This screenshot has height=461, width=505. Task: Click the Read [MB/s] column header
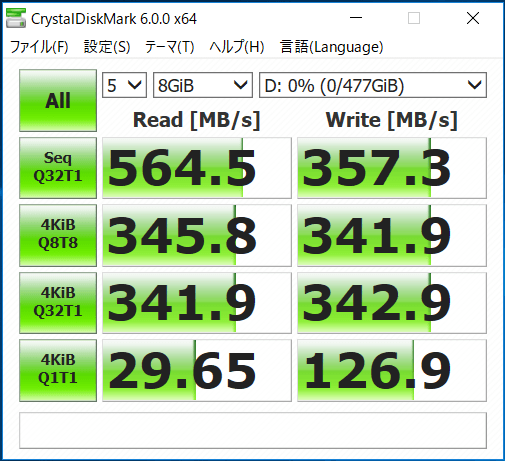pos(197,120)
